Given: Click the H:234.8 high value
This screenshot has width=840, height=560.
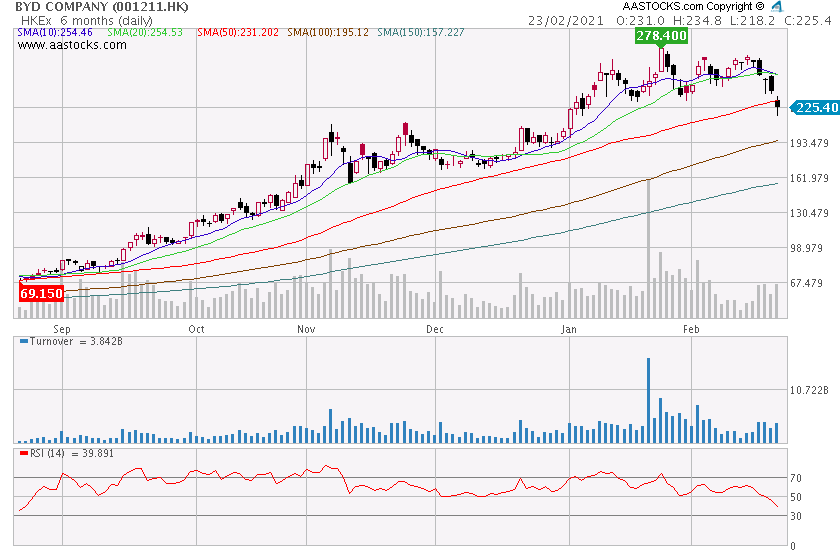Looking at the screenshot, I should (698, 20).
